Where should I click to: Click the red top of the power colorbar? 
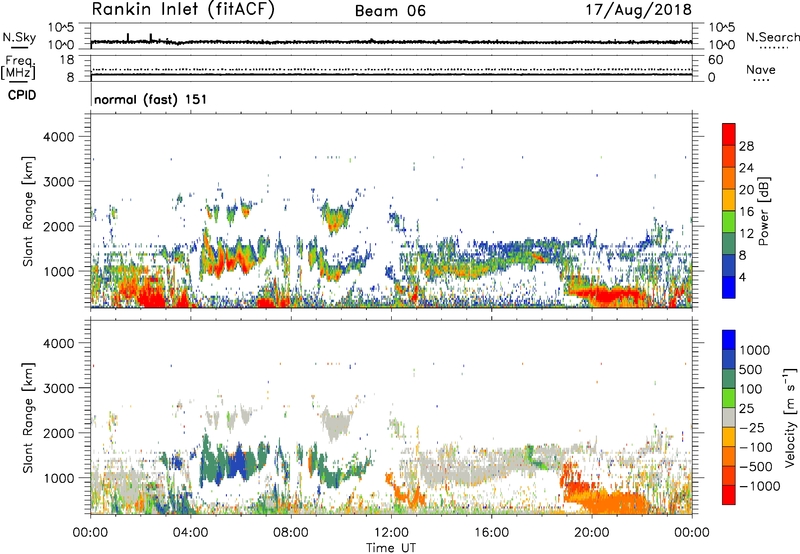(729, 133)
